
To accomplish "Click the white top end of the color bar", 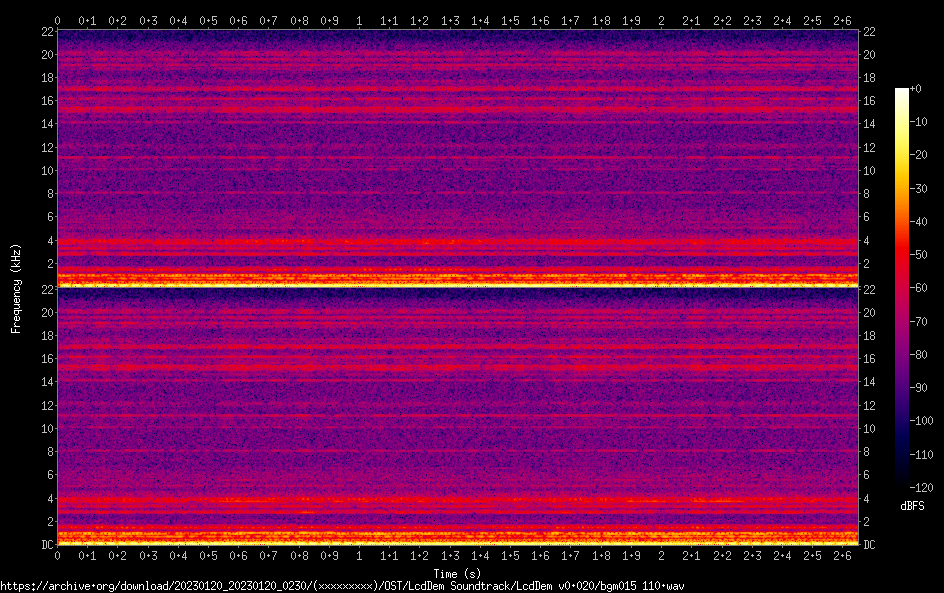I will click(x=902, y=92).
